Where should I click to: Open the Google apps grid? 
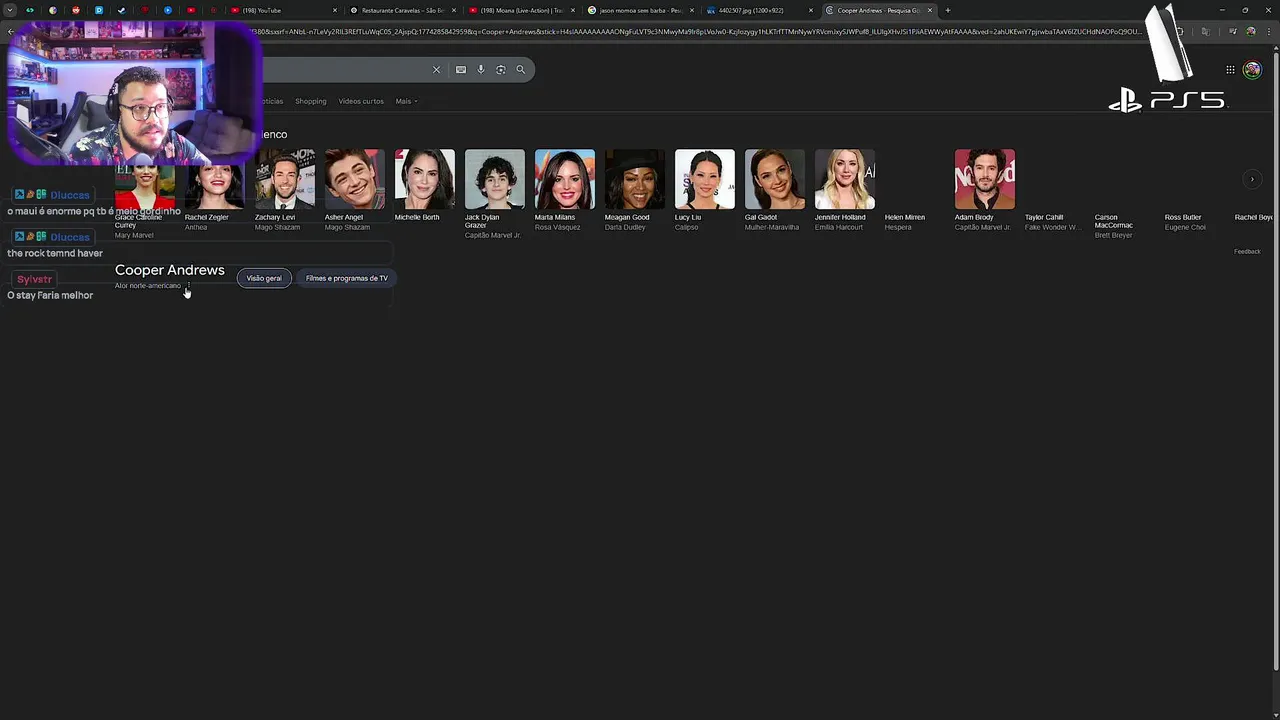tap(1230, 69)
